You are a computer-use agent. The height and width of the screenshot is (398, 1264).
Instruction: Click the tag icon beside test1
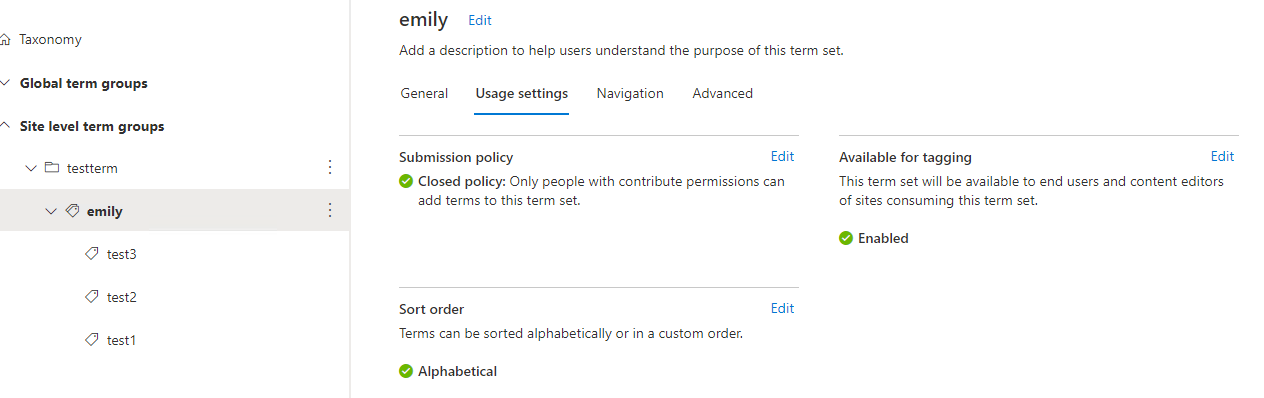[92, 340]
